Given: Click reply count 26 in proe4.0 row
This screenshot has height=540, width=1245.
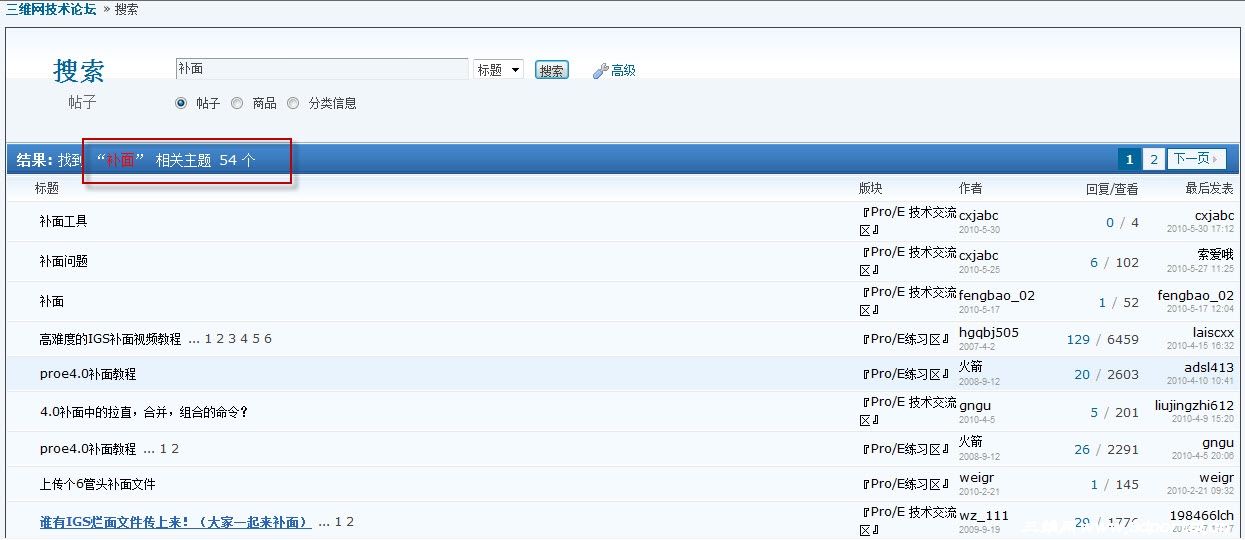Looking at the screenshot, I should pos(1082,449).
